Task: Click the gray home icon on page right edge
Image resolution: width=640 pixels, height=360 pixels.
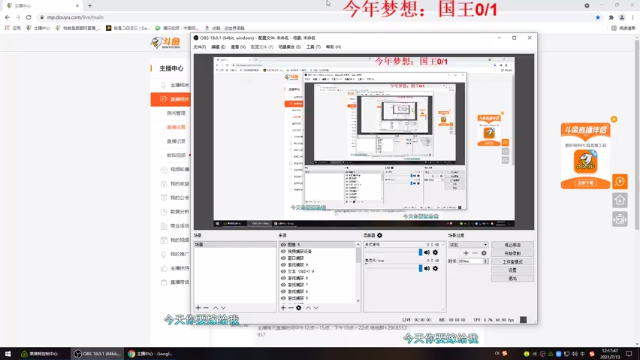Action: coord(620,200)
